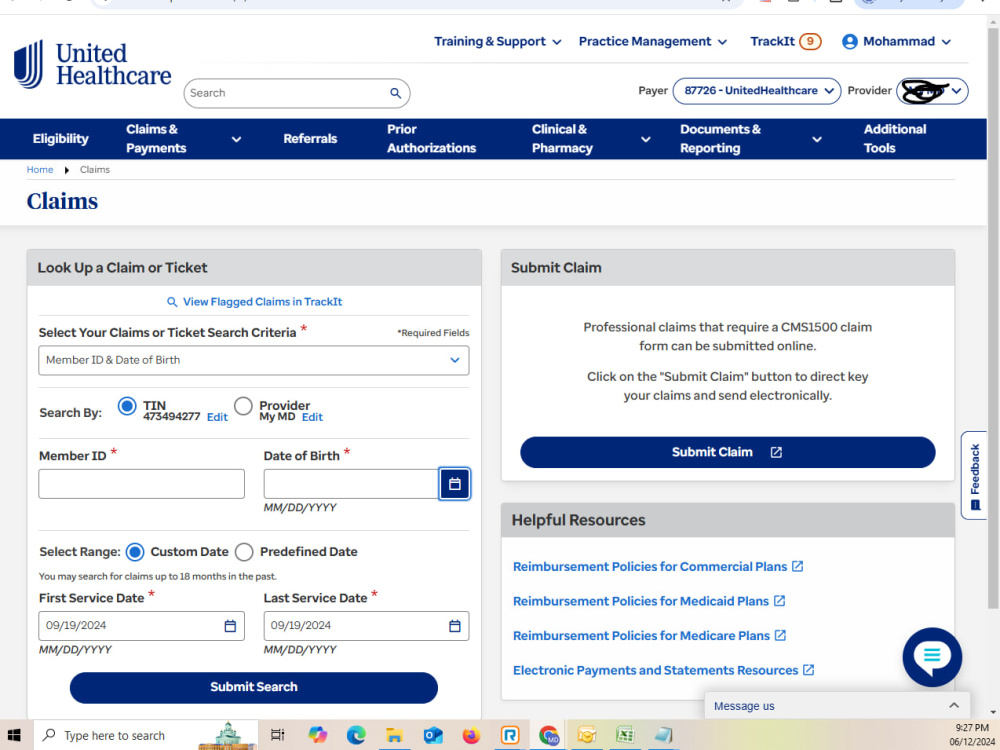Click into the Member ID field
1000x750 pixels.
[142, 484]
